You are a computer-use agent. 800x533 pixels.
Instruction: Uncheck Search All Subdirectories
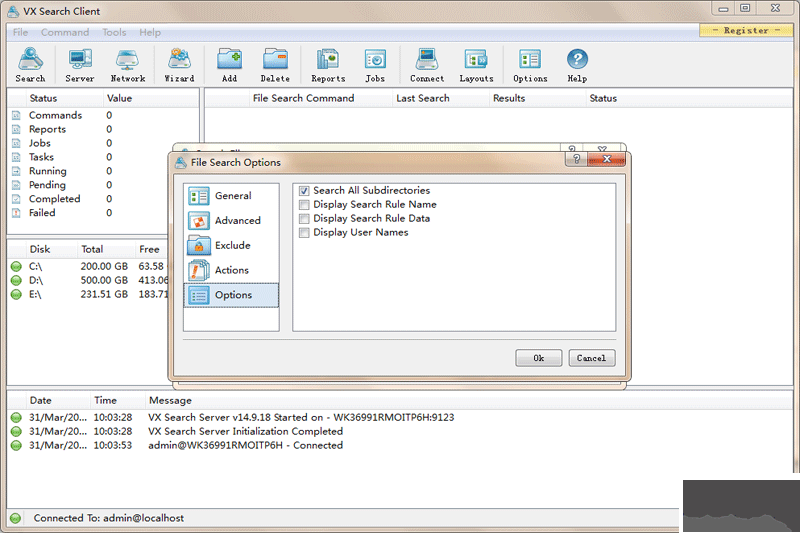[x=304, y=191]
